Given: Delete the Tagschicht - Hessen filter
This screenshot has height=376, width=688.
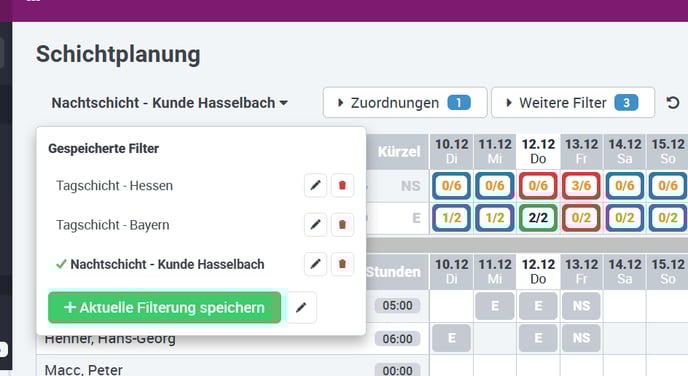Looking at the screenshot, I should pos(342,185).
